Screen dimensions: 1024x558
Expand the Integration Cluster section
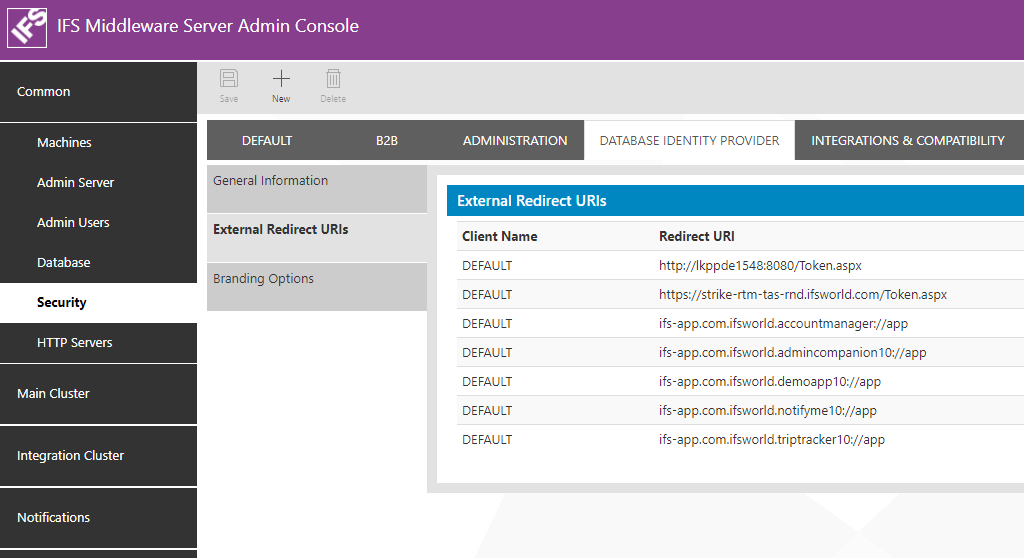click(x=98, y=455)
